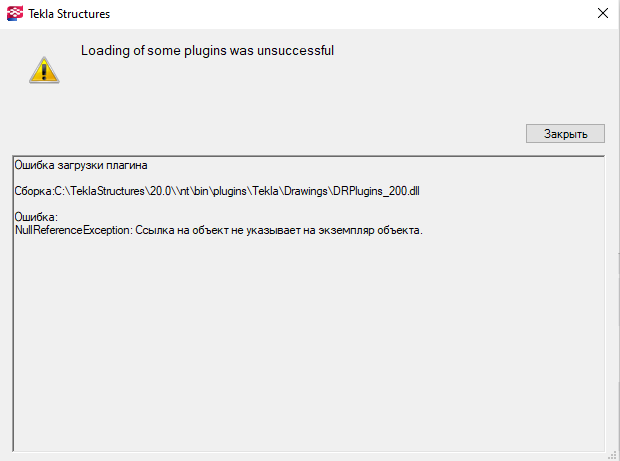Click the 'Loading of some plugins' heading
This screenshot has width=620, height=461.
207,50
